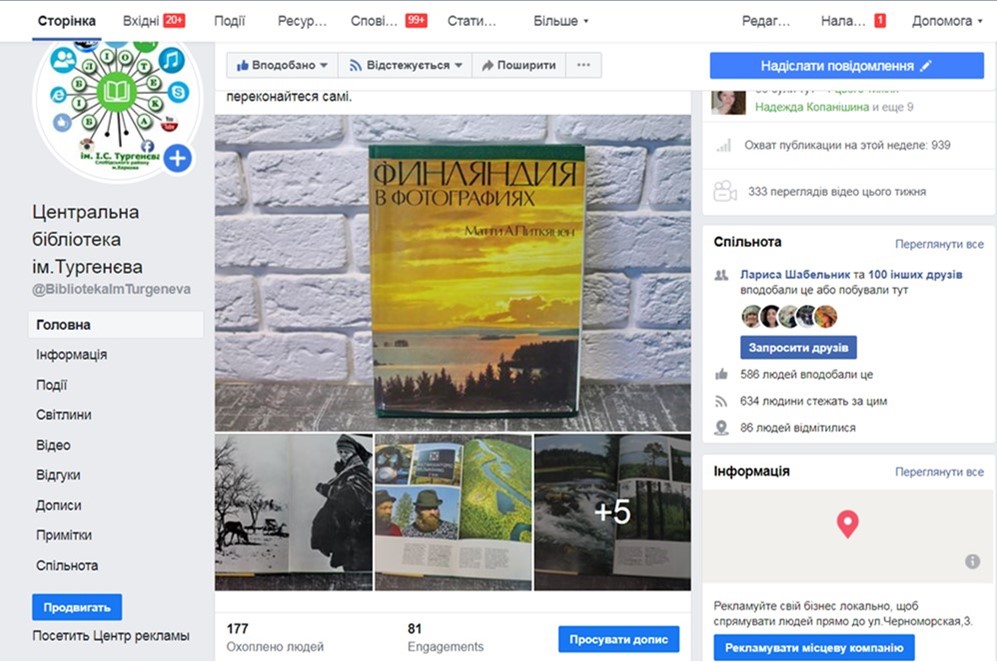The image size is (997, 662).
Task: Open the Події top tab
Action: click(x=230, y=21)
